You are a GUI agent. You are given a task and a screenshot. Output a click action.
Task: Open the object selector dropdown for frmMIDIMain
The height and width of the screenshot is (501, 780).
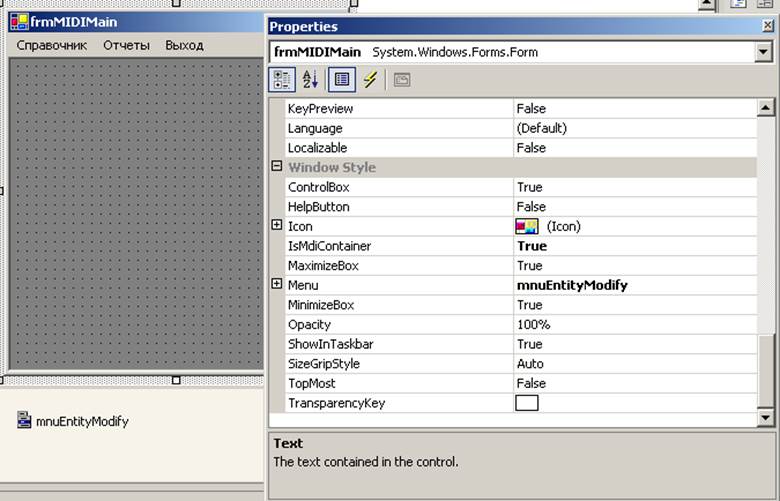point(763,52)
